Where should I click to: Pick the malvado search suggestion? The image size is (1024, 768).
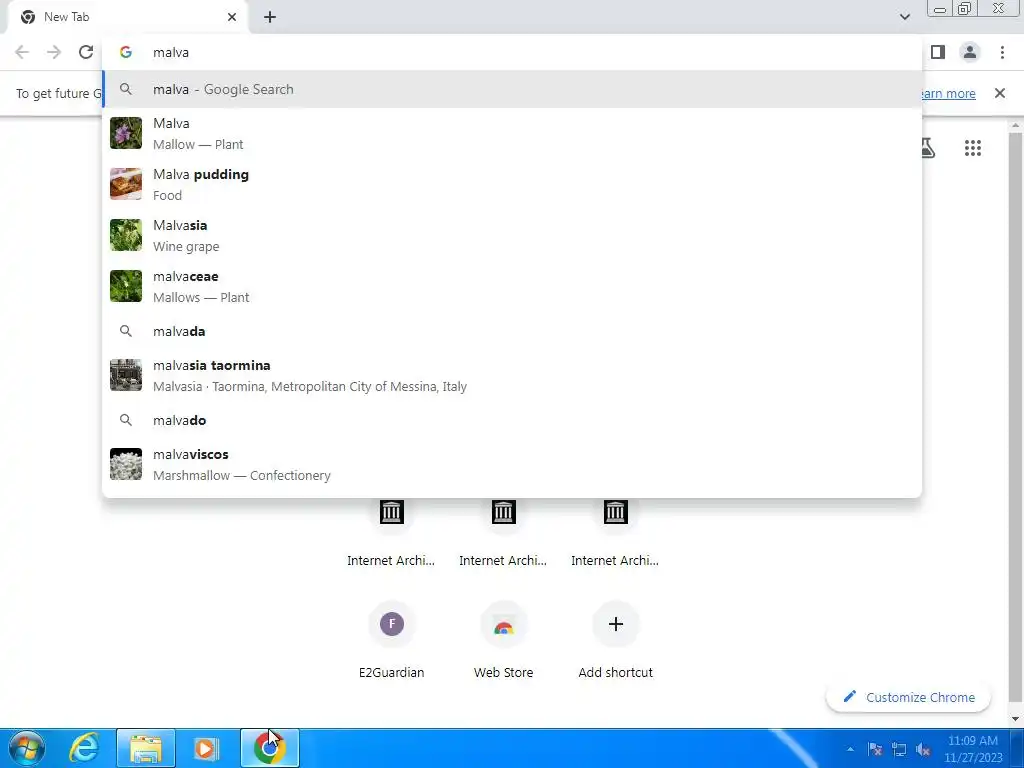tap(512, 420)
